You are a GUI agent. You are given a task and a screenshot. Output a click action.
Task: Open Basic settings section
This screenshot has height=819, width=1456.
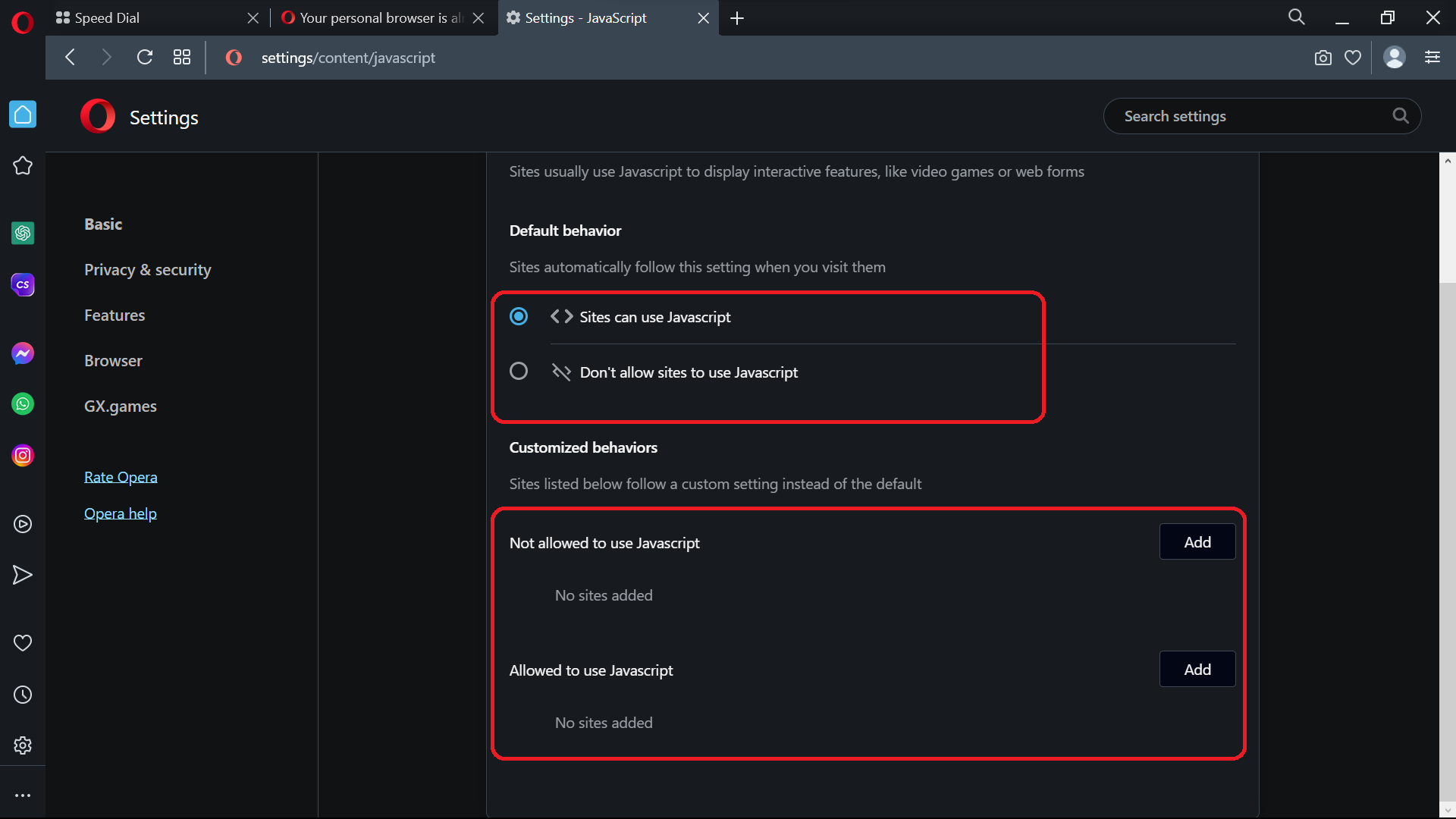pyautogui.click(x=103, y=224)
